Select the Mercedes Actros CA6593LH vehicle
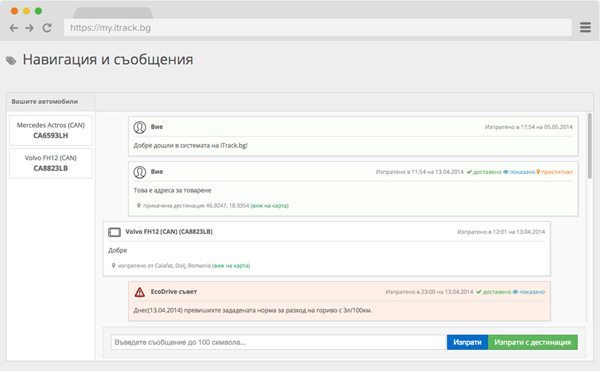This screenshot has height=371, width=600. tap(51, 130)
